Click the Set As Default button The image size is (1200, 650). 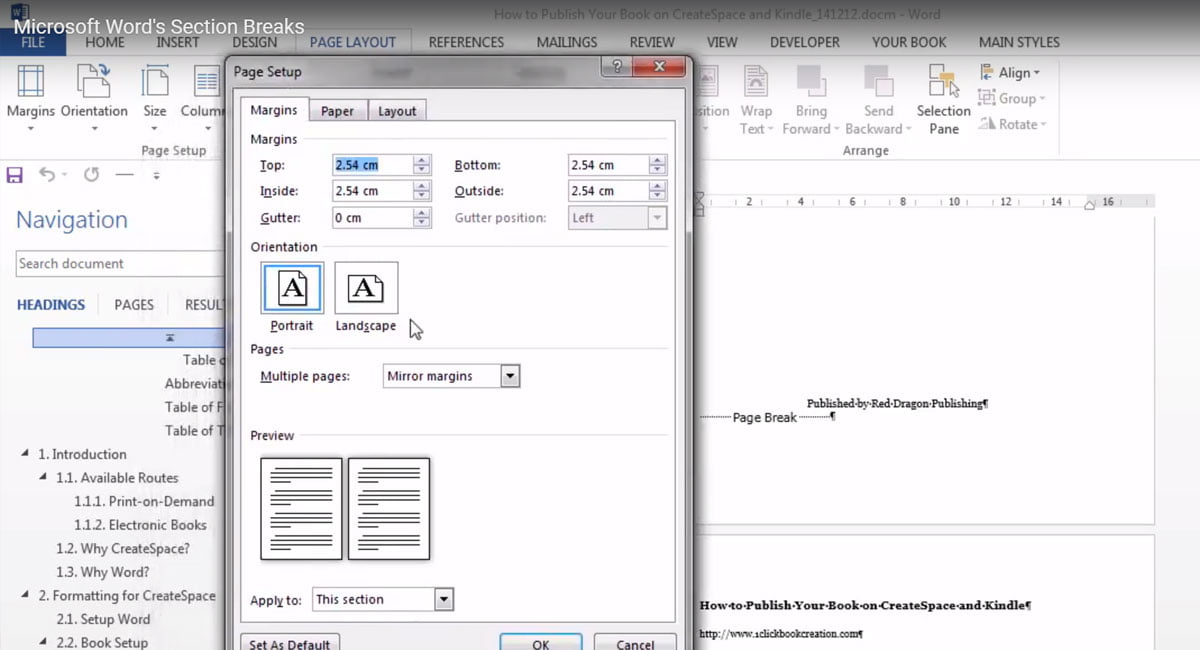[x=290, y=644]
